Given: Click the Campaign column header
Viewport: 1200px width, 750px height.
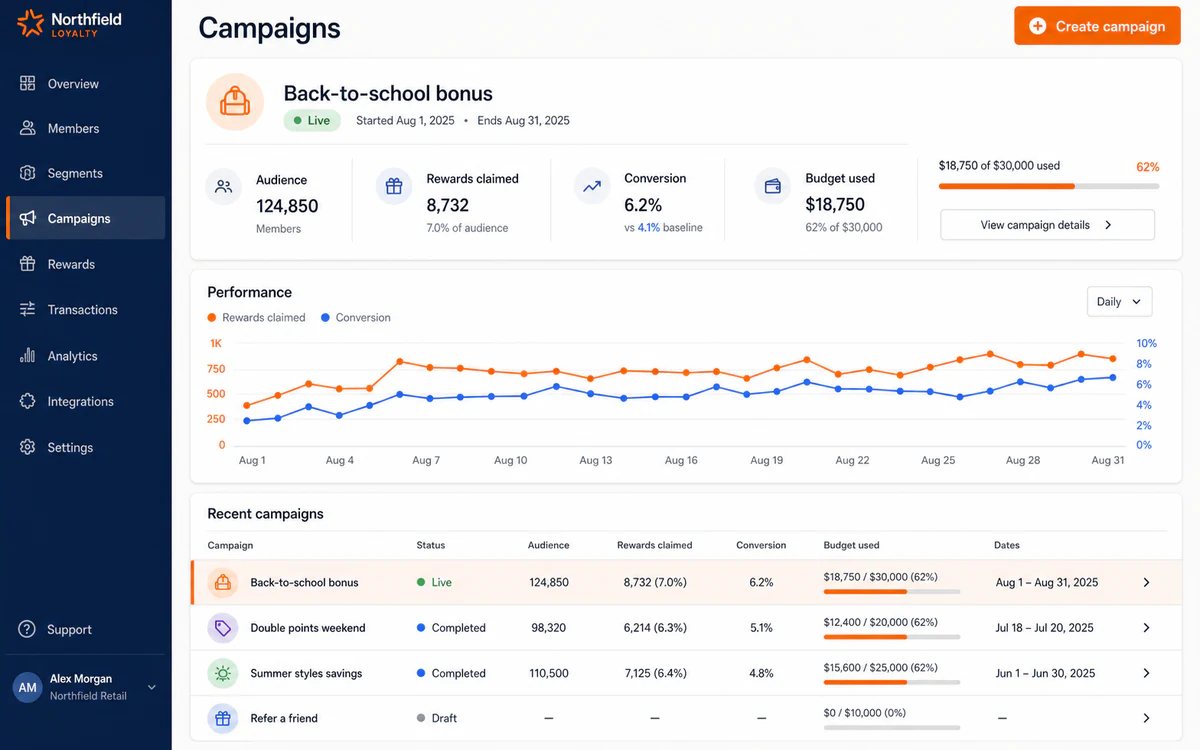Looking at the screenshot, I should [230, 545].
